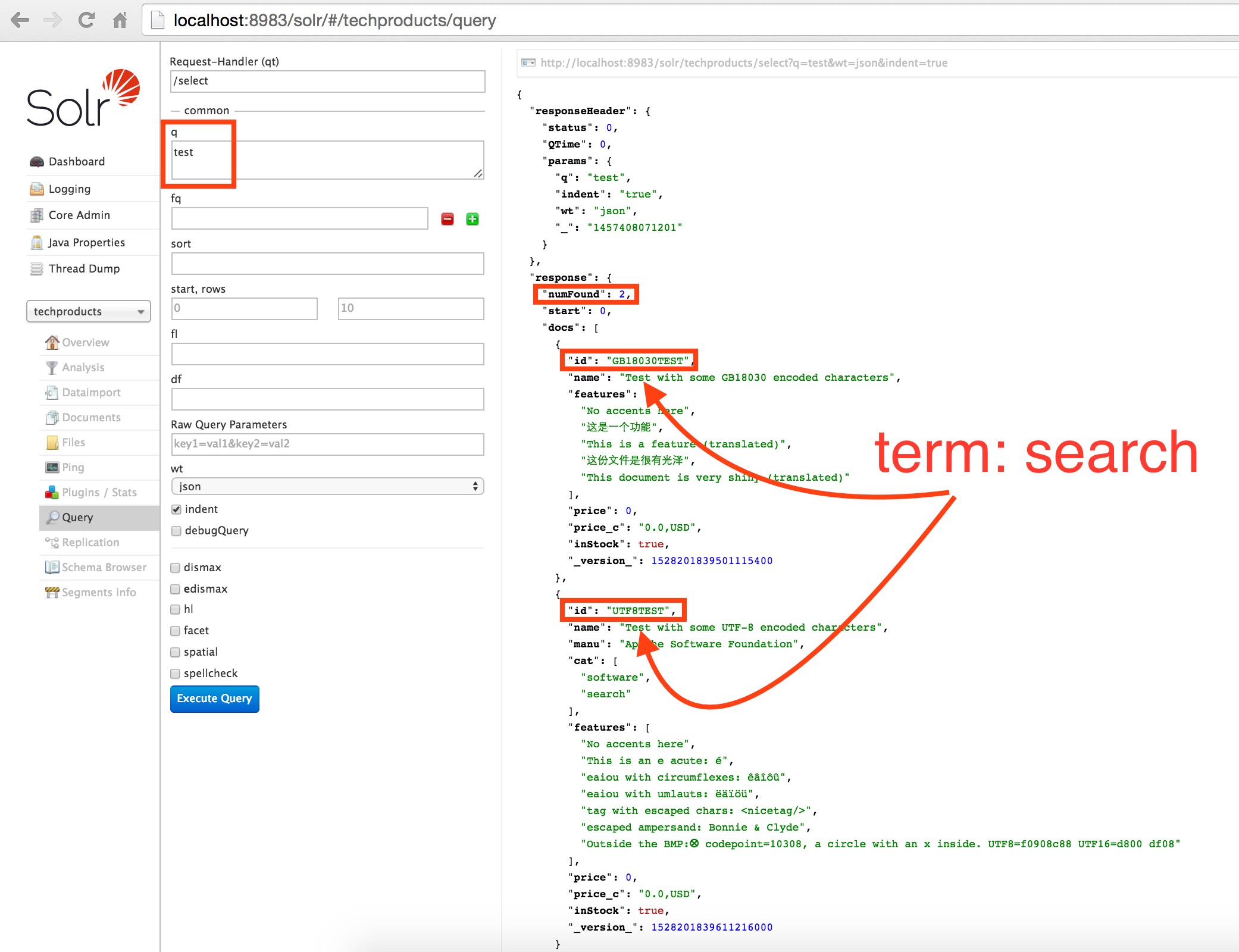The image size is (1239, 952).
Task: Click the red remove fq filter icon
Action: click(448, 219)
